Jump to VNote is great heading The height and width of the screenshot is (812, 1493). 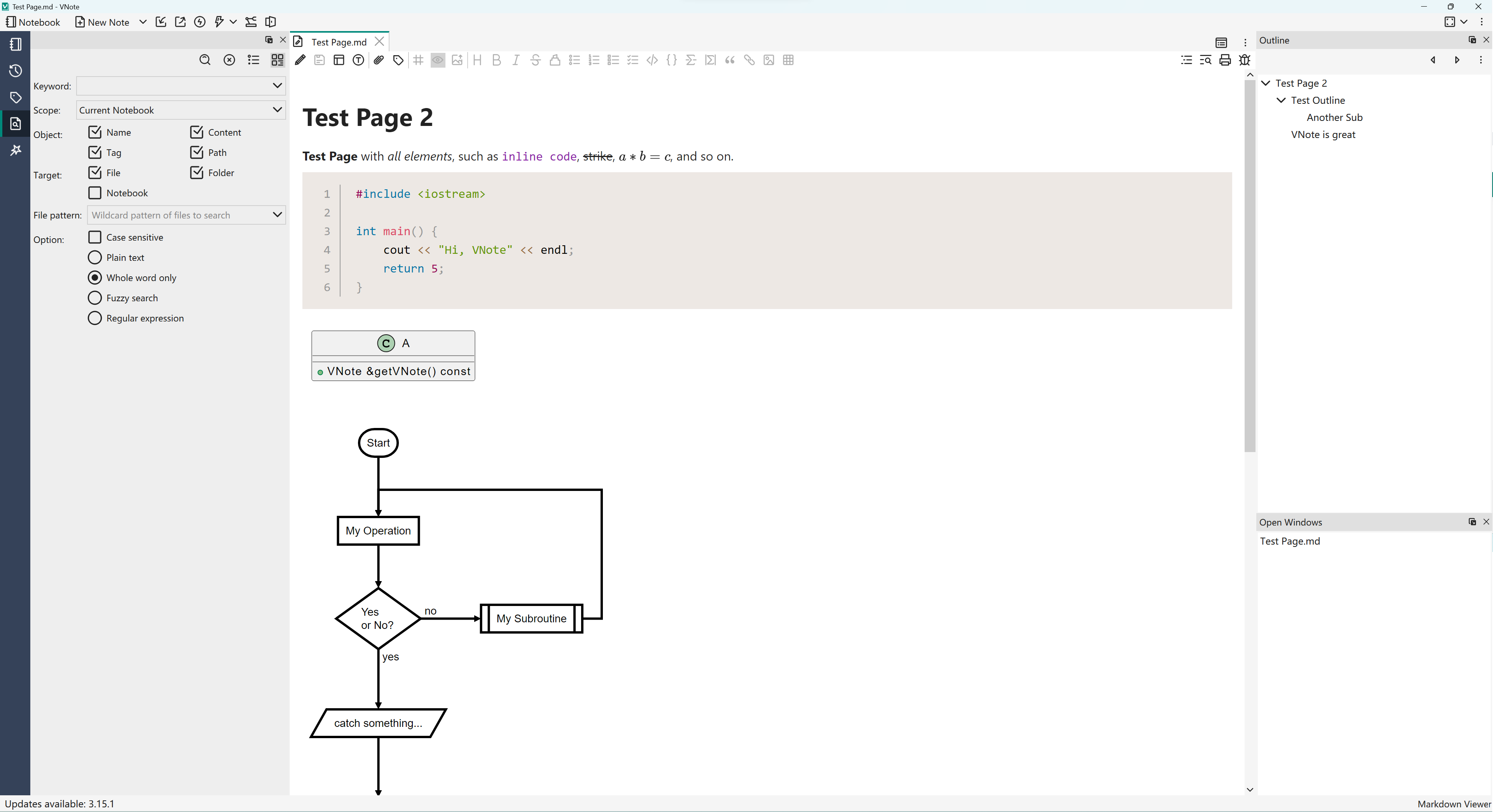click(1323, 134)
